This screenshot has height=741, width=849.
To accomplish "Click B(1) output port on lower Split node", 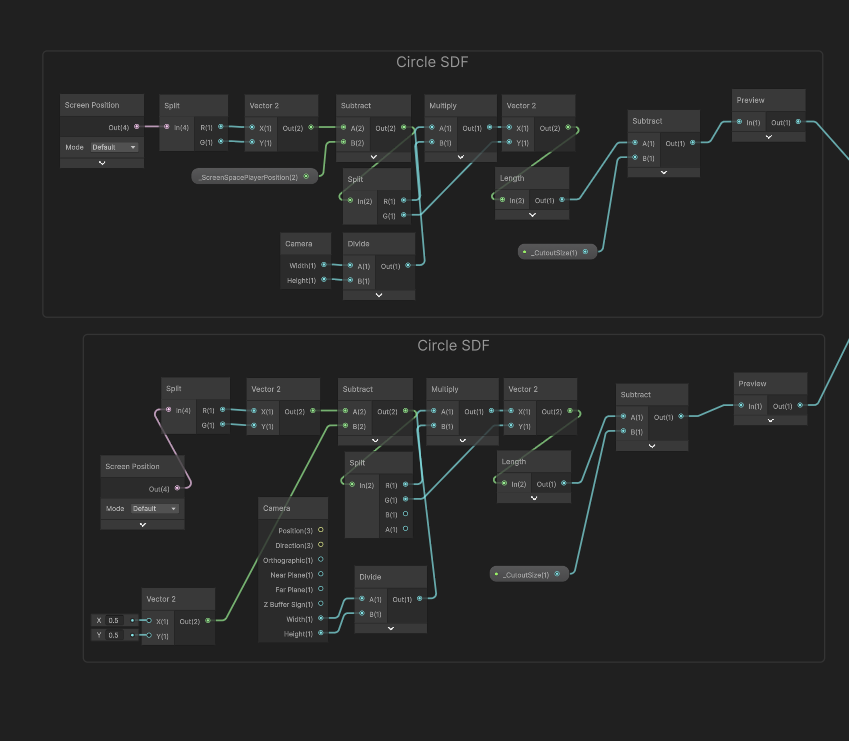I will [x=404, y=514].
